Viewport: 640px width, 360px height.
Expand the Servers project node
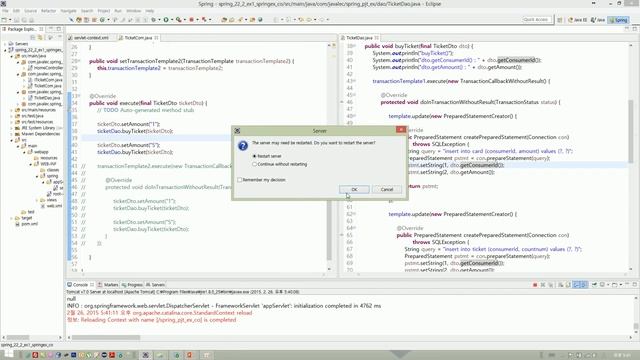(x=5, y=44)
